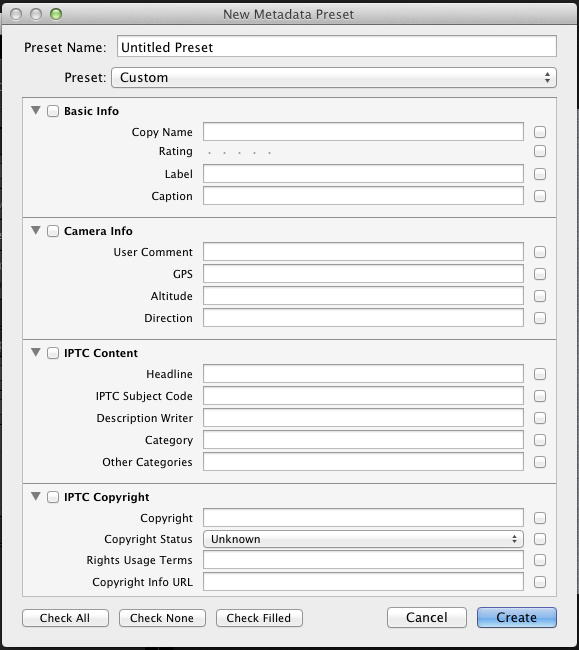Open the Copyright Status dropdown

tap(363, 539)
